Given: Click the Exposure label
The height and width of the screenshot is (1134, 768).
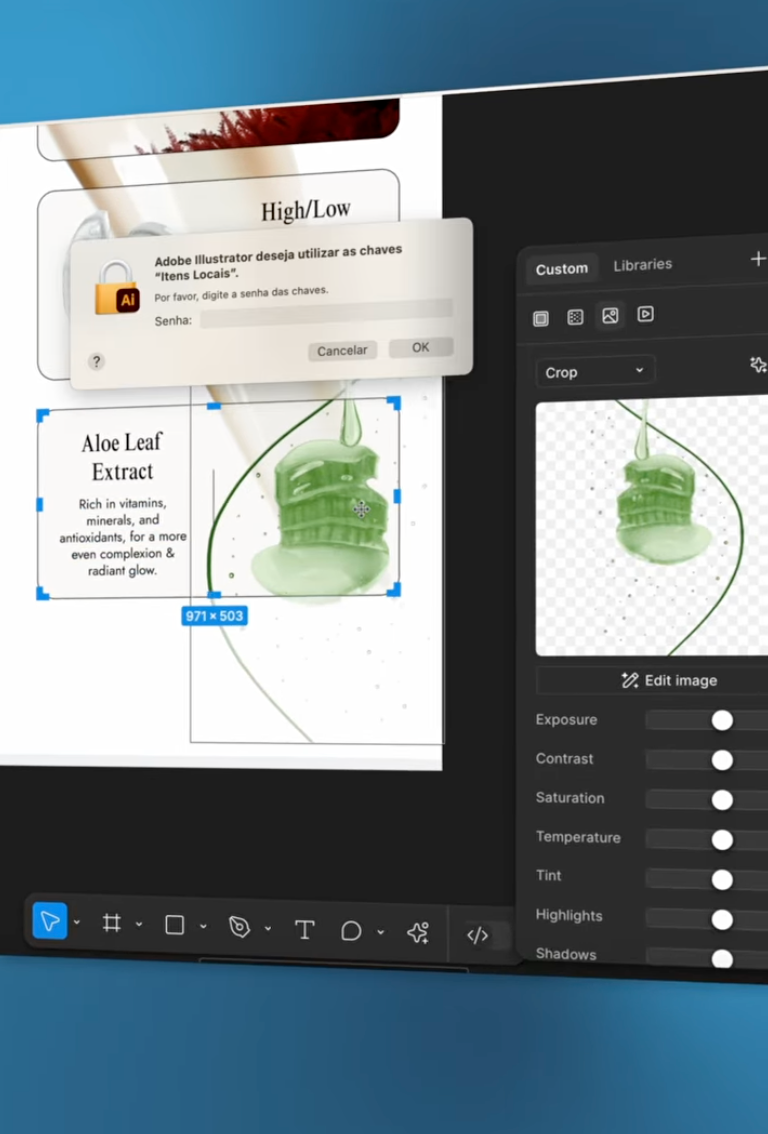Looking at the screenshot, I should point(566,720).
